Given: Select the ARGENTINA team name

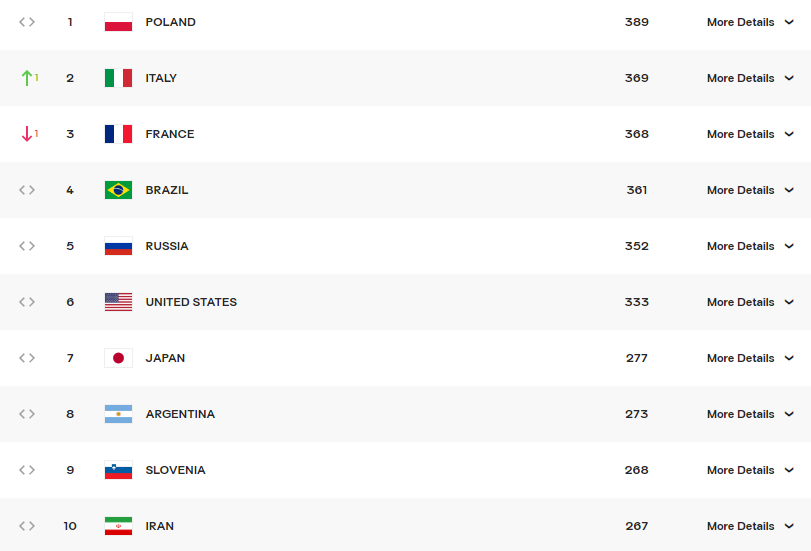Looking at the screenshot, I should pos(180,414).
